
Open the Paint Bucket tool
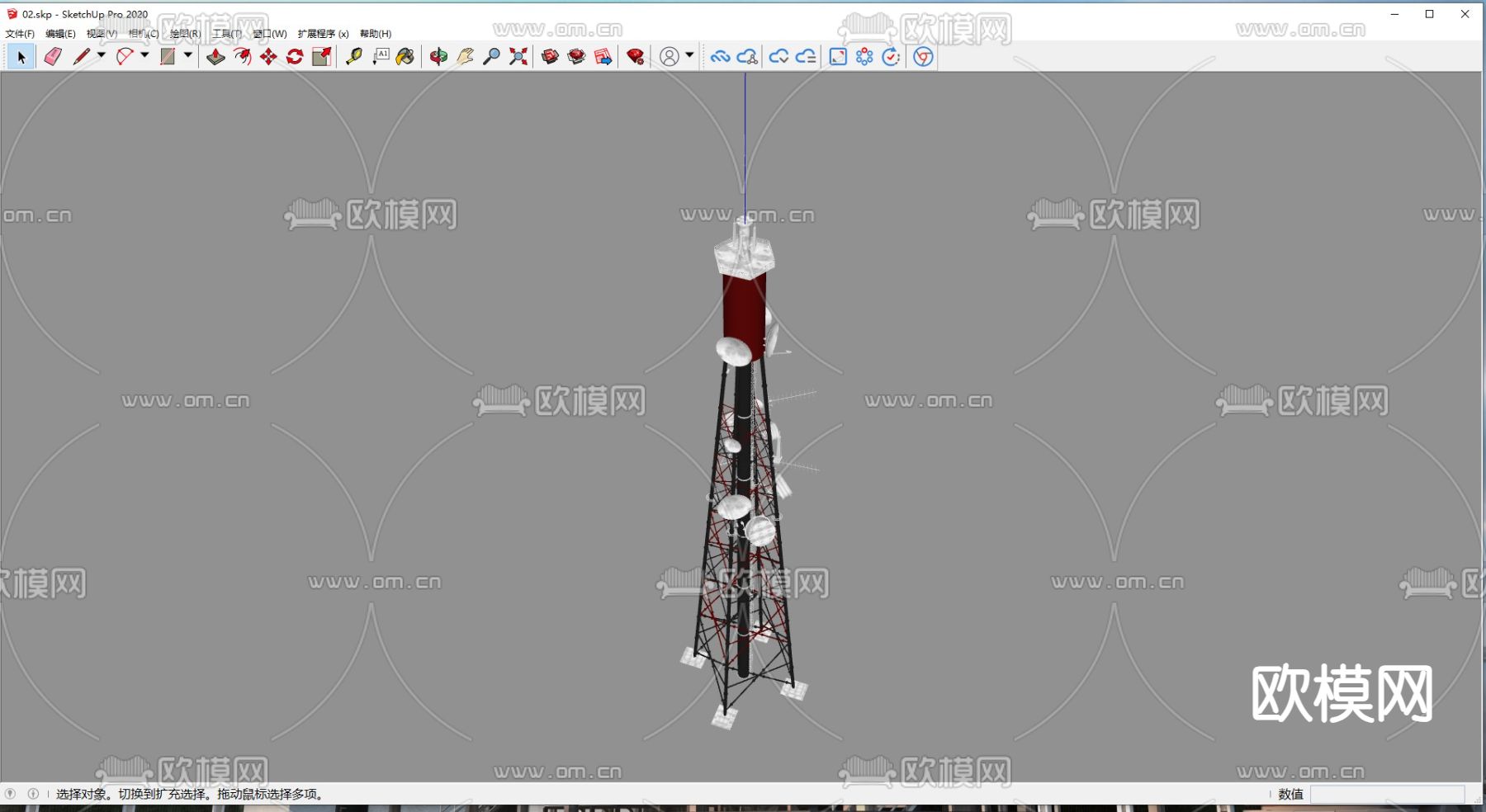tap(405, 56)
